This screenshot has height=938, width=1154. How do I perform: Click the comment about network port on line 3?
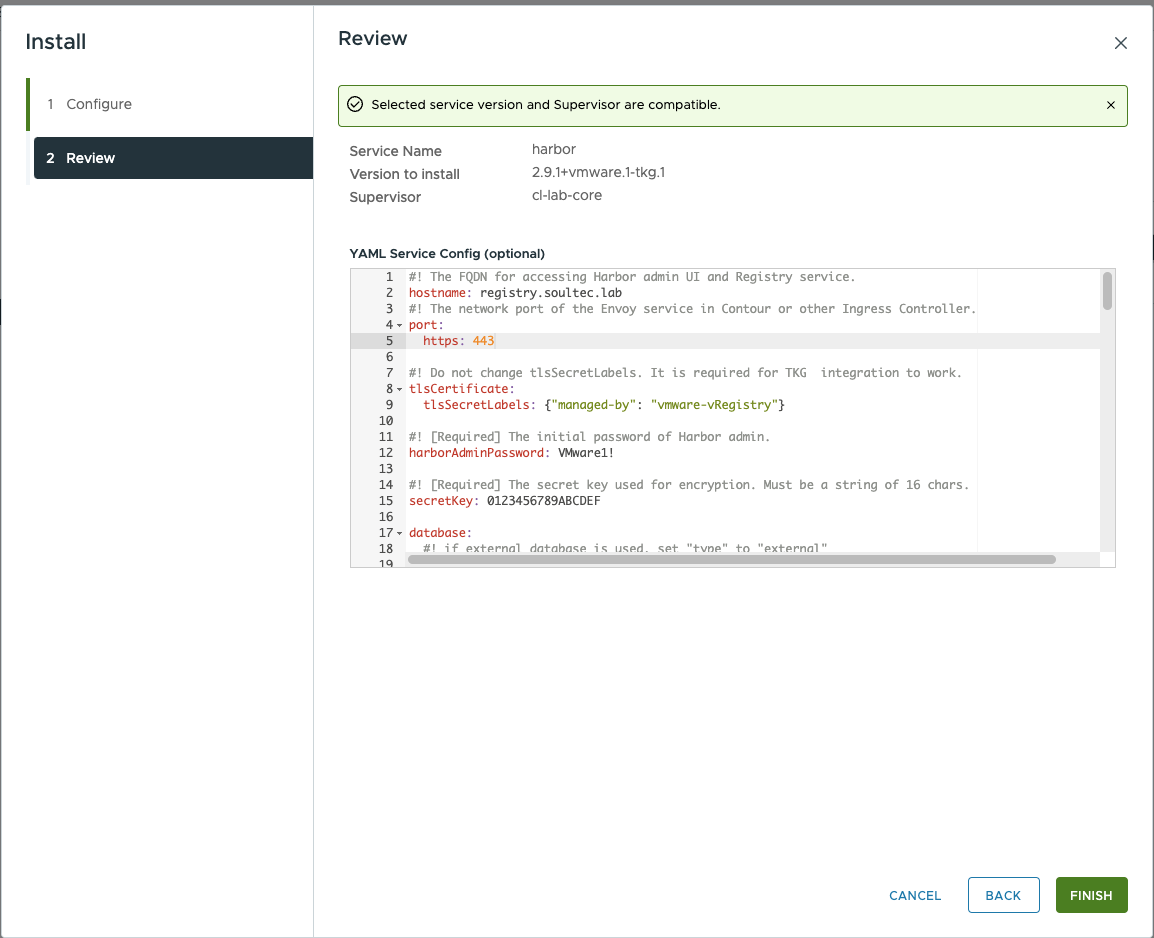tap(692, 309)
